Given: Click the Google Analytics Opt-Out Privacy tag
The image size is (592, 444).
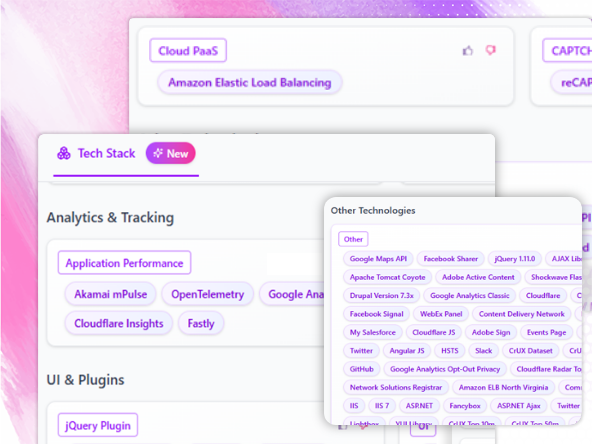Looking at the screenshot, I should (445, 369).
